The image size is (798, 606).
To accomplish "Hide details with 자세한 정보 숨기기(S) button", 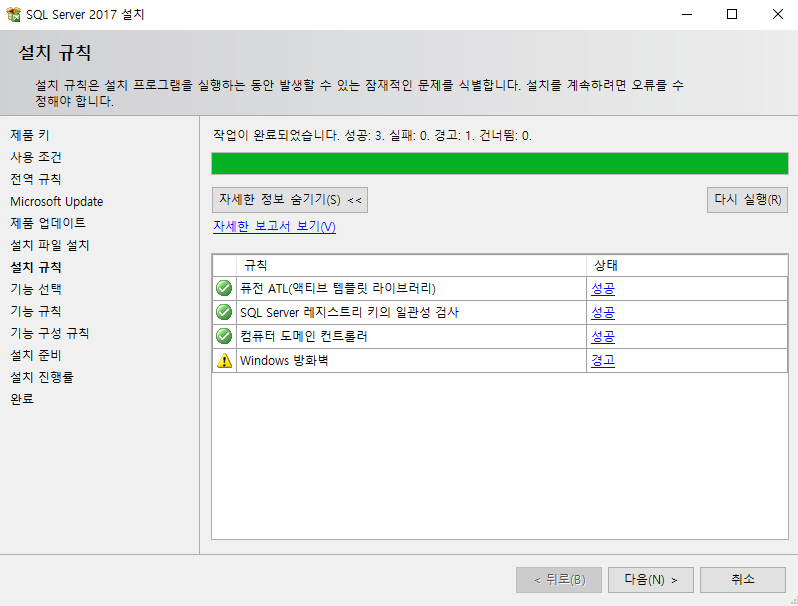I will point(290,200).
